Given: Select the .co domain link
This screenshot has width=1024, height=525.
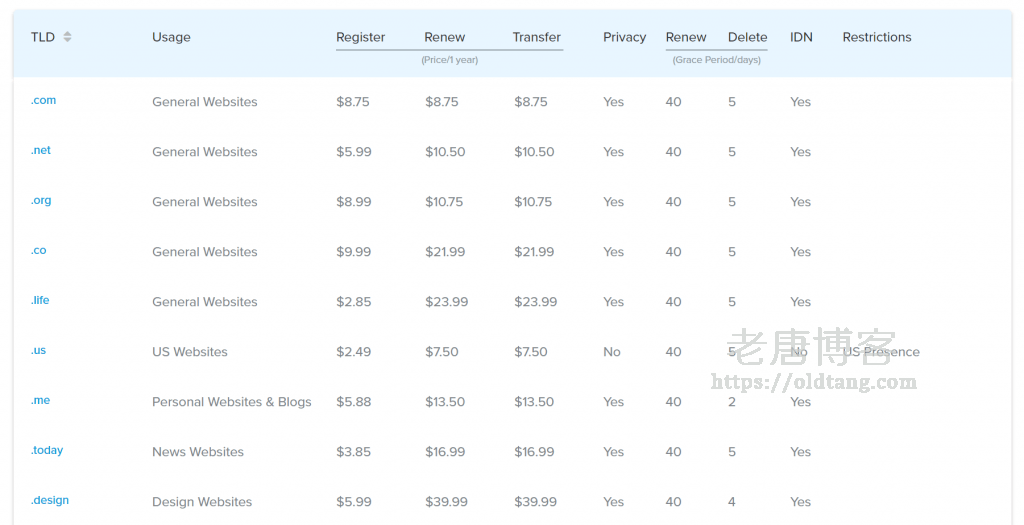Looking at the screenshot, I should 39,251.
